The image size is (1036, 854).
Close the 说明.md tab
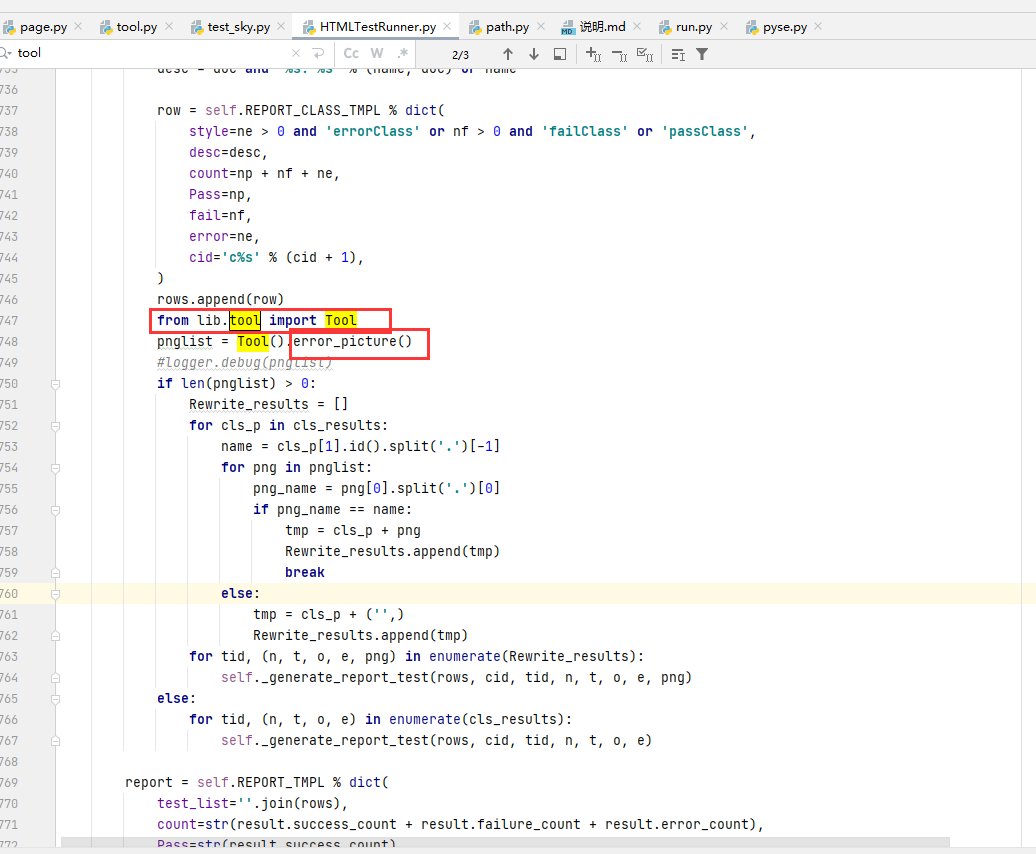coord(637,26)
